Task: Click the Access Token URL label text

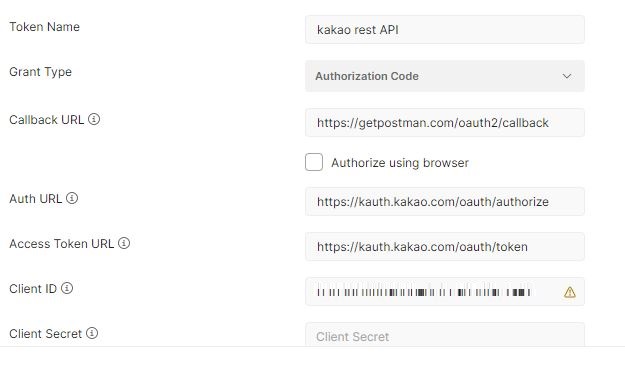Action: point(62,244)
